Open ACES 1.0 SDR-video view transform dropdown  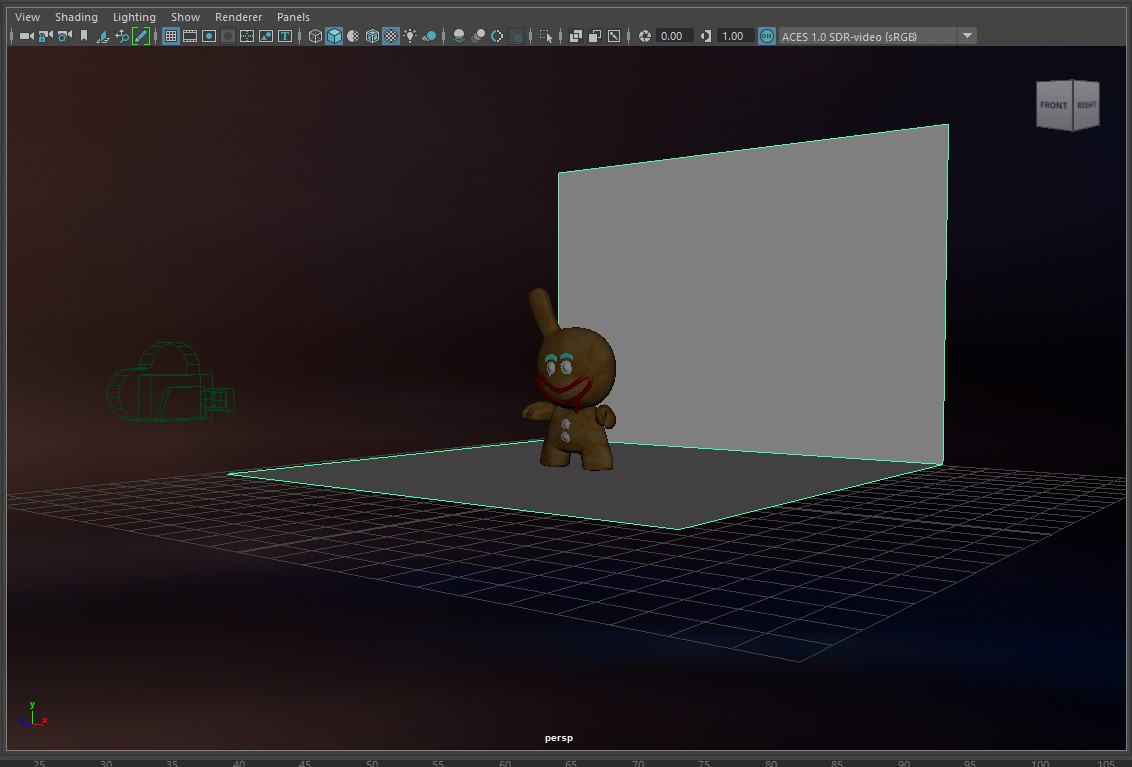point(966,36)
